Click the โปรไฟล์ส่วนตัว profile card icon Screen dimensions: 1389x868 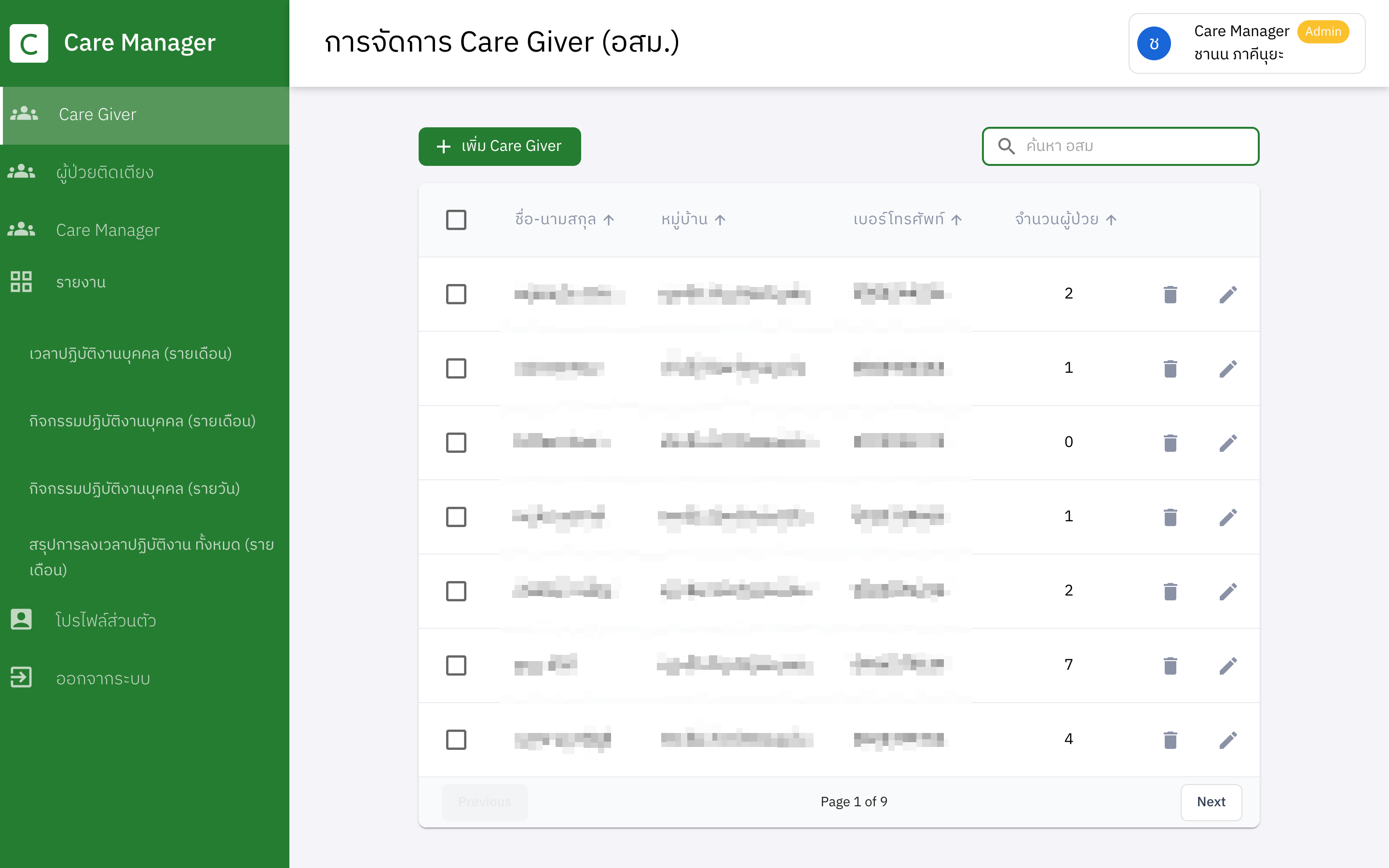(21, 620)
